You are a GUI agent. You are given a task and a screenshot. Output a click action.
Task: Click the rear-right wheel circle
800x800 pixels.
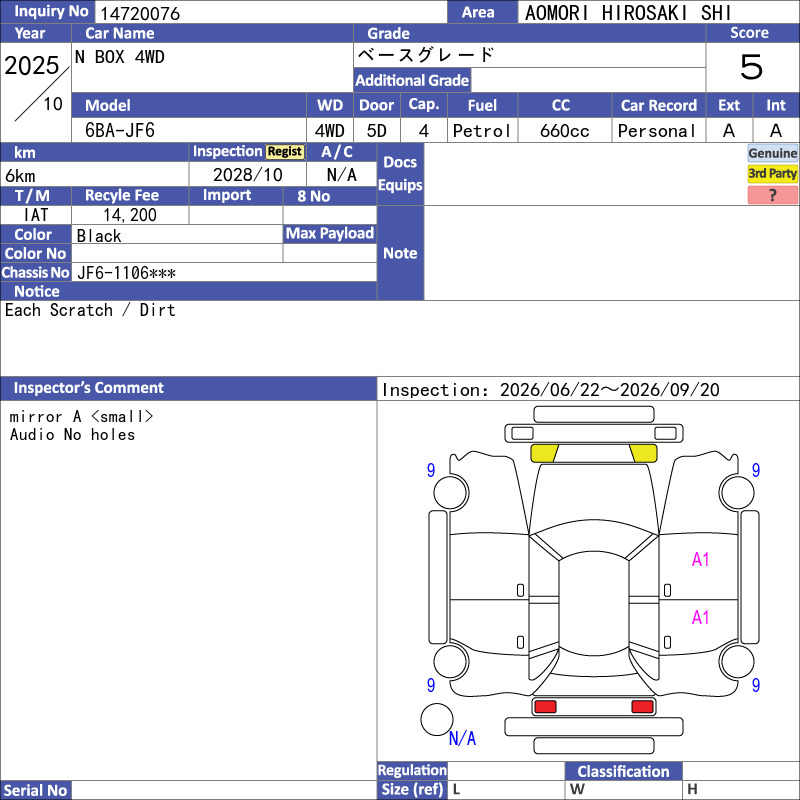(737, 662)
